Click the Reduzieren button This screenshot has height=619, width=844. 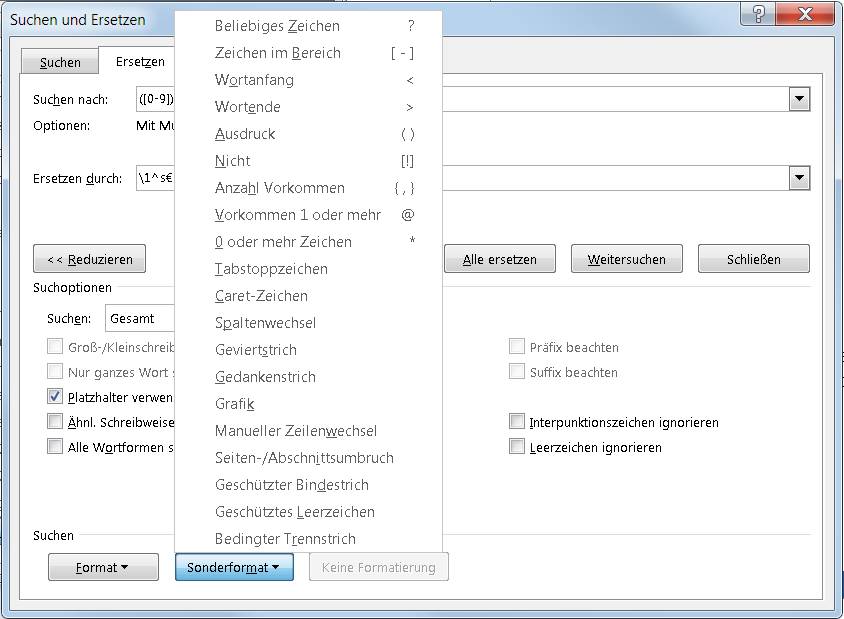pyautogui.click(x=89, y=259)
